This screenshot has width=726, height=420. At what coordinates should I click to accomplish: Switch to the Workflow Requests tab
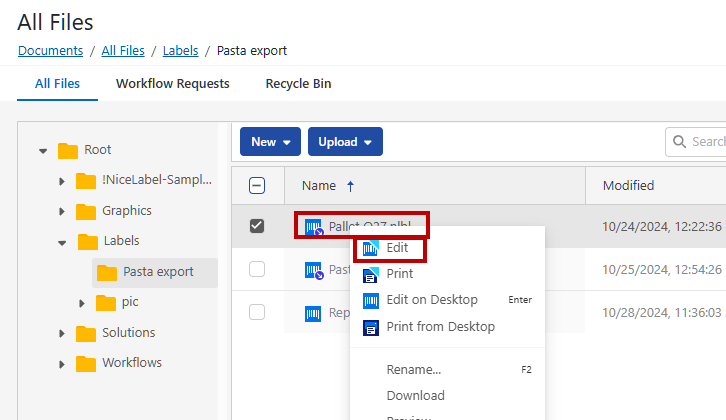click(173, 84)
